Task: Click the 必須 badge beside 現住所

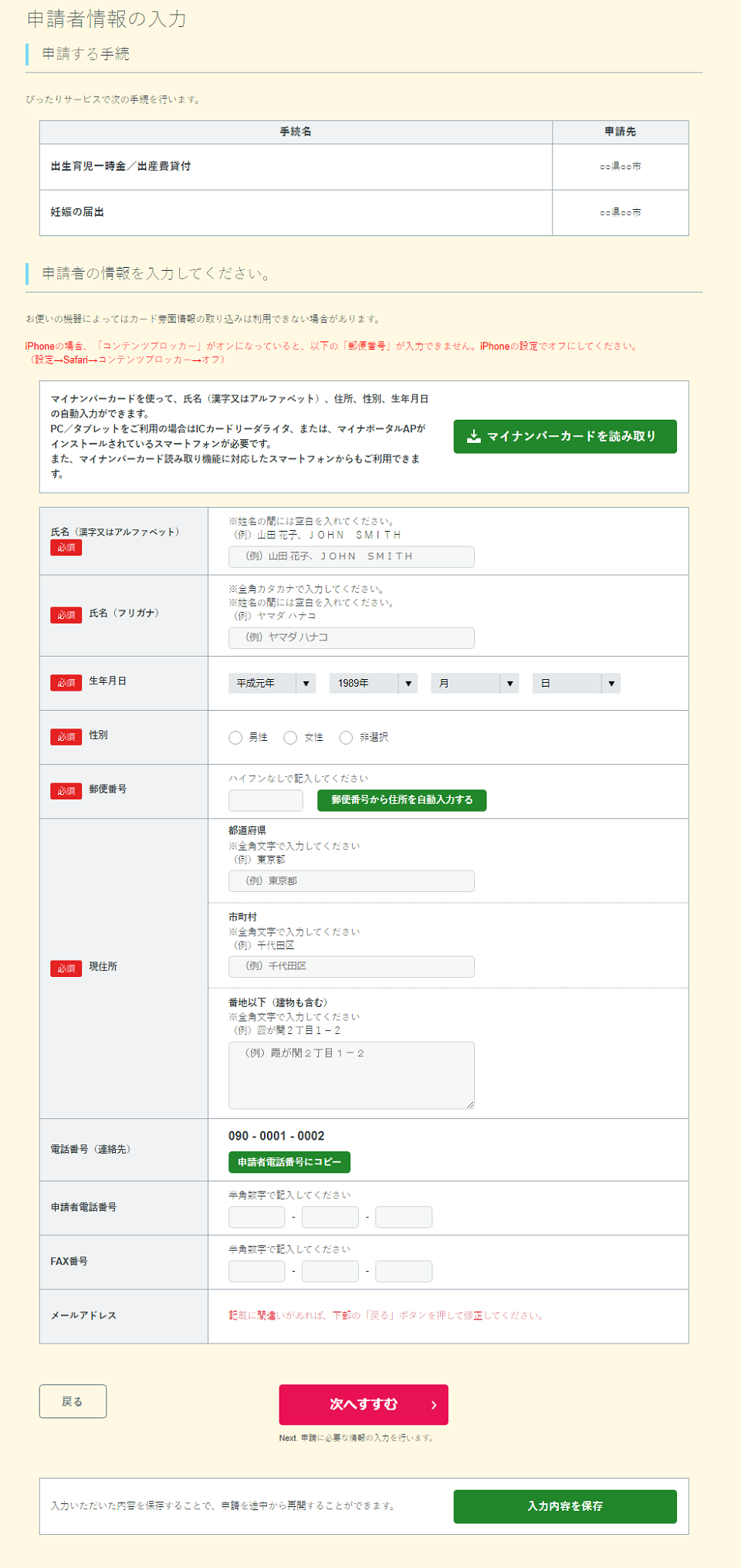Action: [66, 968]
